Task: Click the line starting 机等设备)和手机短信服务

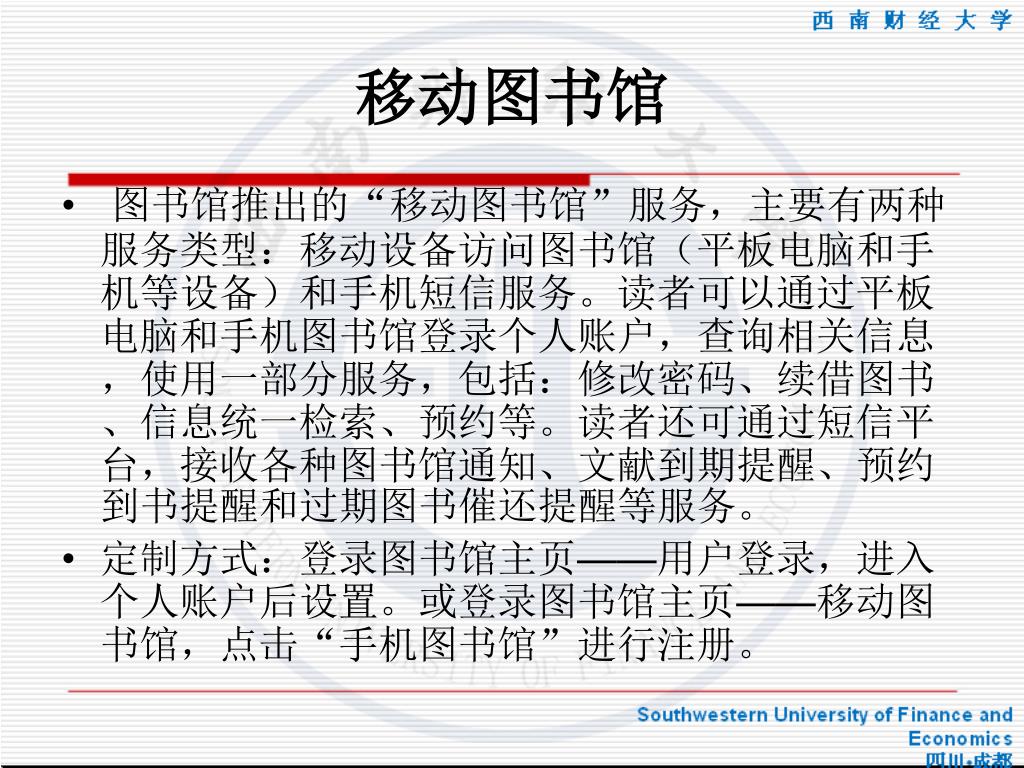Action: [518, 292]
